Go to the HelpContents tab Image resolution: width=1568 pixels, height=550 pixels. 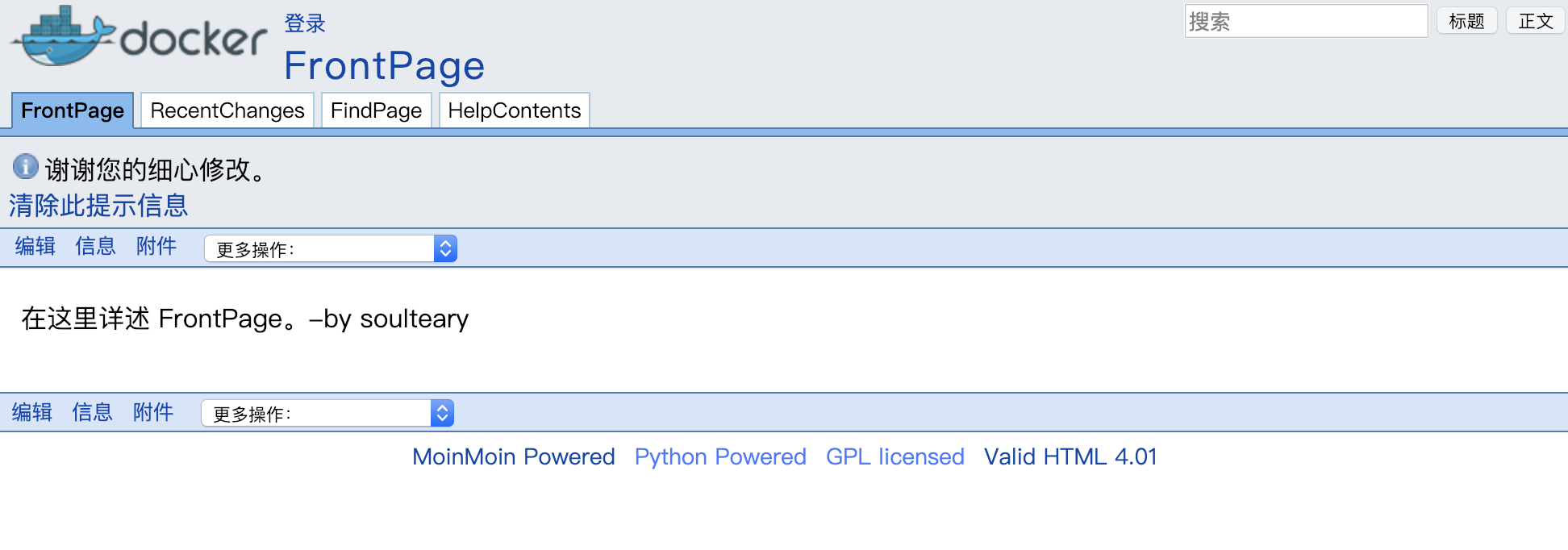(515, 110)
